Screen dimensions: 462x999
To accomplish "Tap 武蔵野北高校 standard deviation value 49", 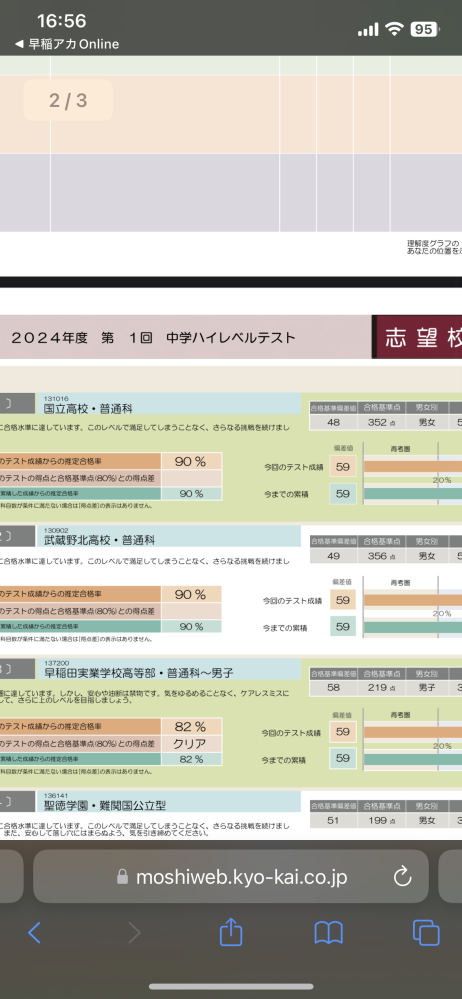I will pos(333,556).
